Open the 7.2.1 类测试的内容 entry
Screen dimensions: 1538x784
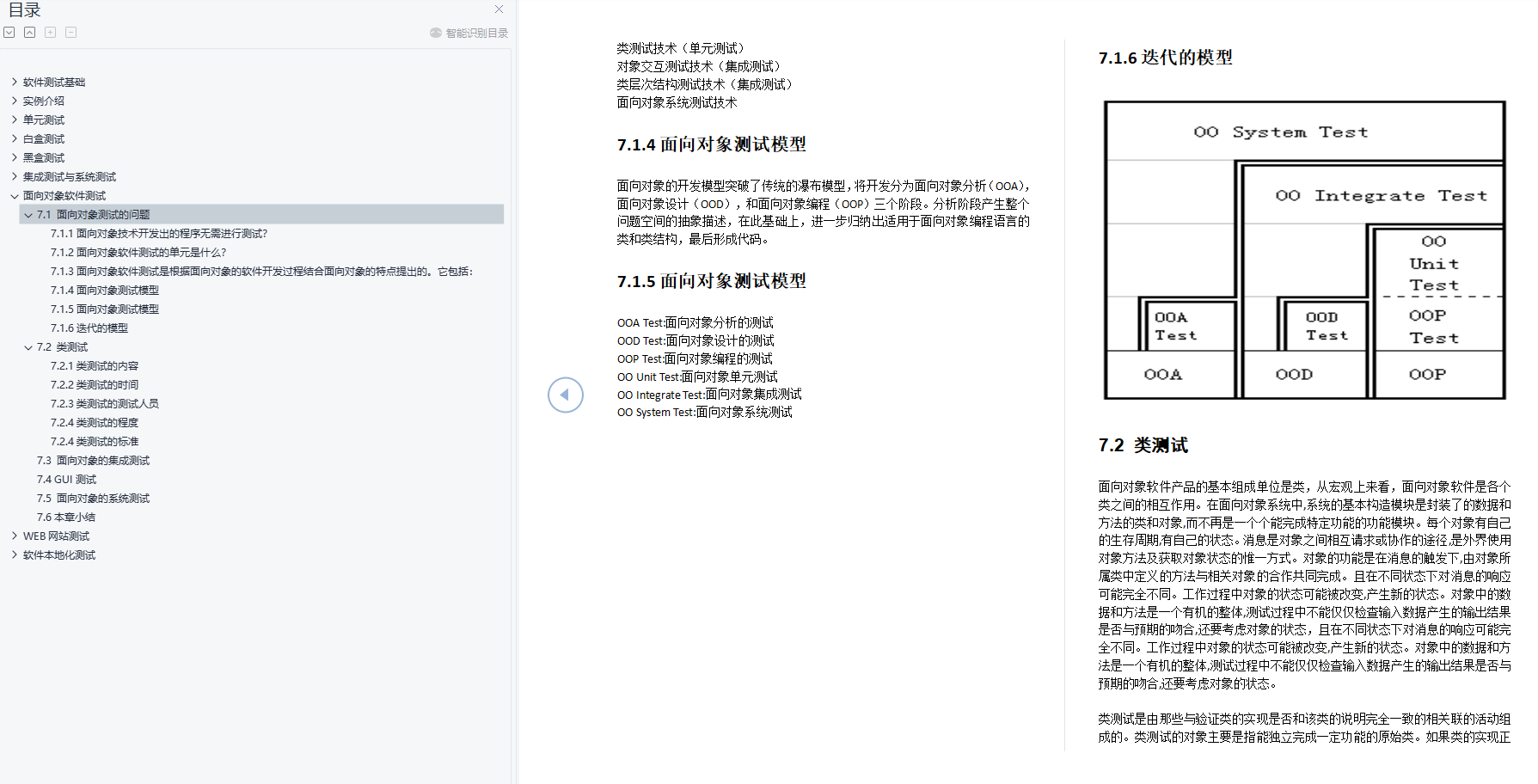tap(95, 365)
